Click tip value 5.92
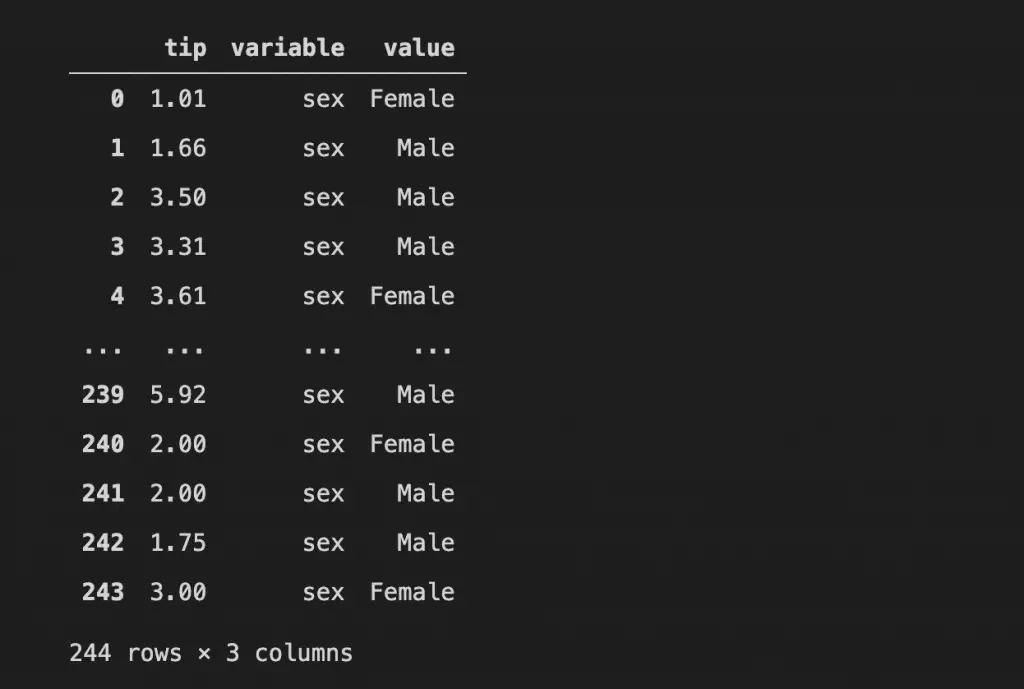Image resolution: width=1024 pixels, height=689 pixels. 178,394
